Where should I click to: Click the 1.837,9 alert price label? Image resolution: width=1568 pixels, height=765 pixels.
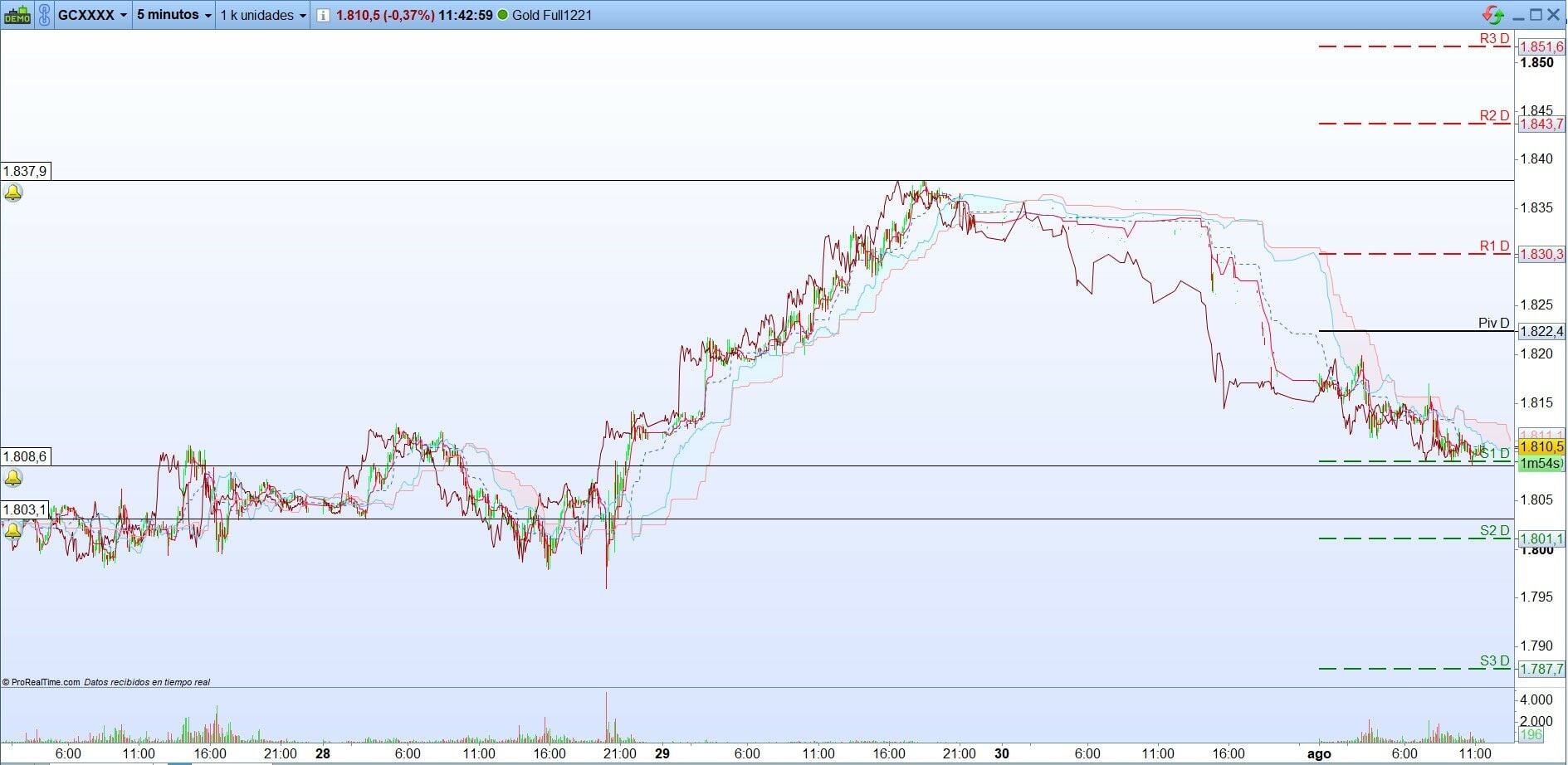25,171
